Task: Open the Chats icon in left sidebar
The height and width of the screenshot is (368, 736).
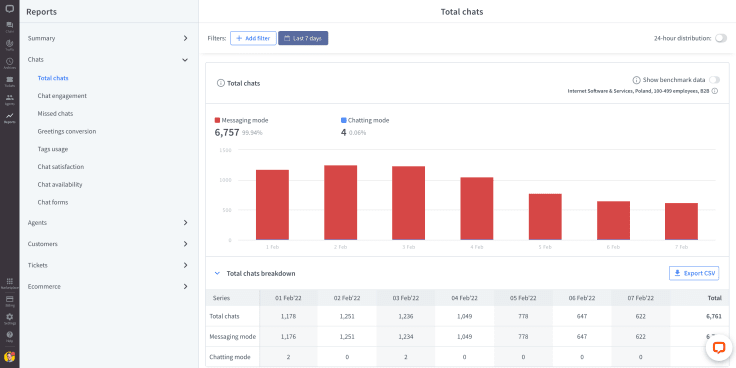Action: coord(9,27)
